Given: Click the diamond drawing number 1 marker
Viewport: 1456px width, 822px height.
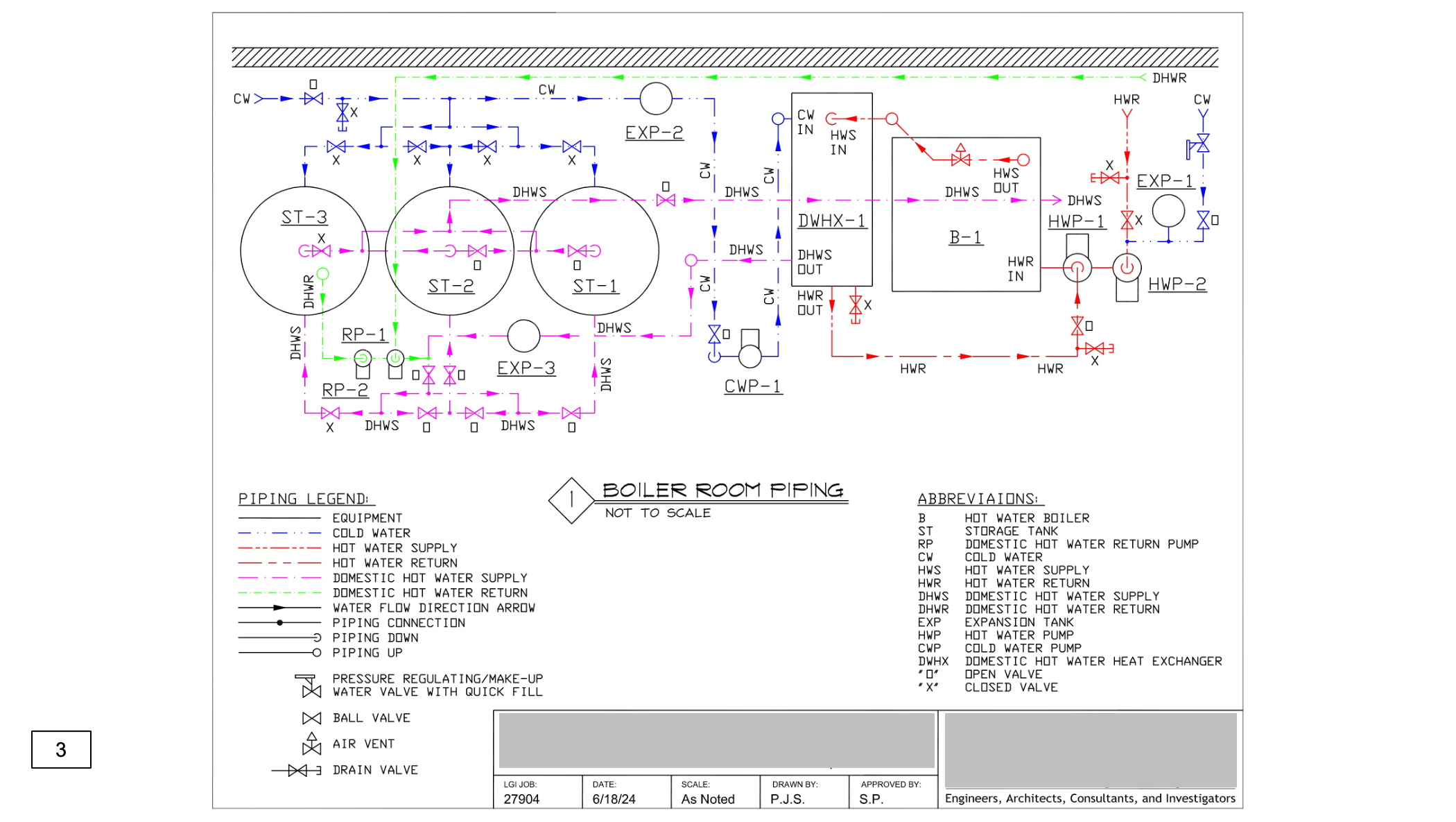Looking at the screenshot, I should coord(571,499).
